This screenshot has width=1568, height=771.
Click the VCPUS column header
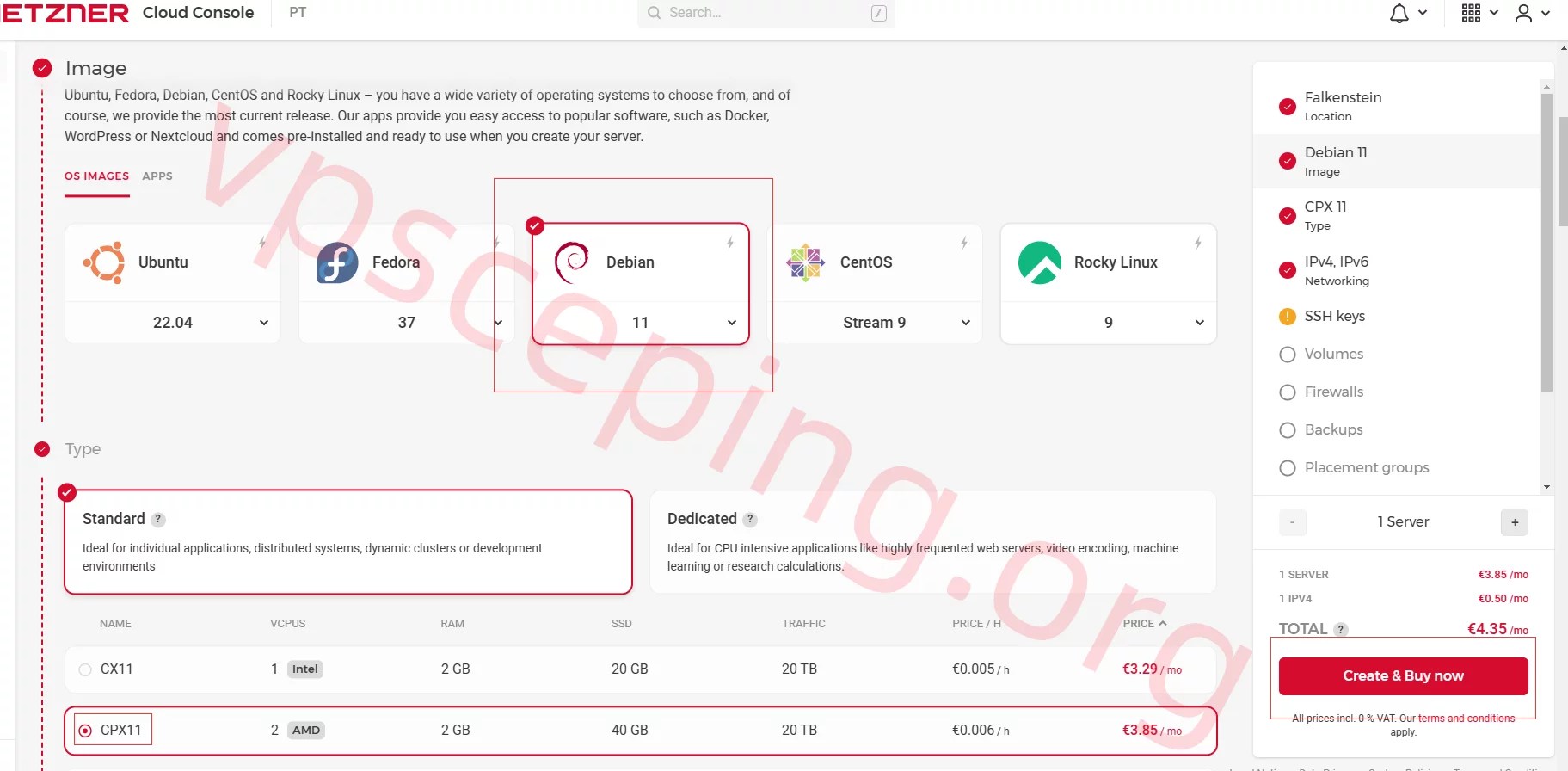tap(288, 624)
